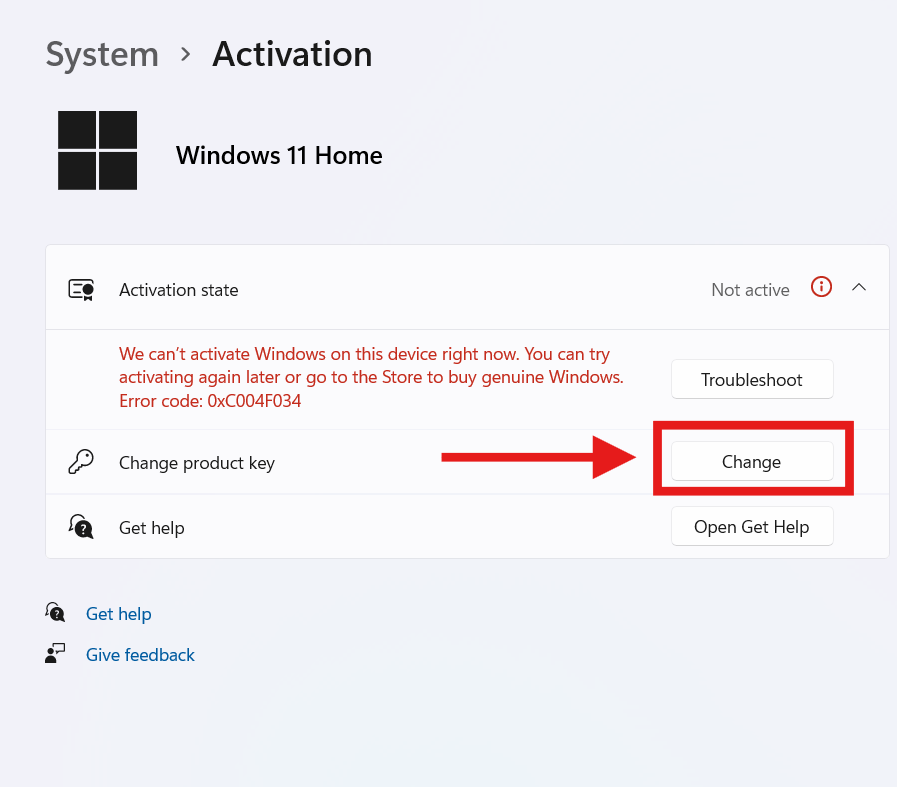The height and width of the screenshot is (787, 897).
Task: Click the error code 0xC004F034 message
Action: tap(210, 401)
